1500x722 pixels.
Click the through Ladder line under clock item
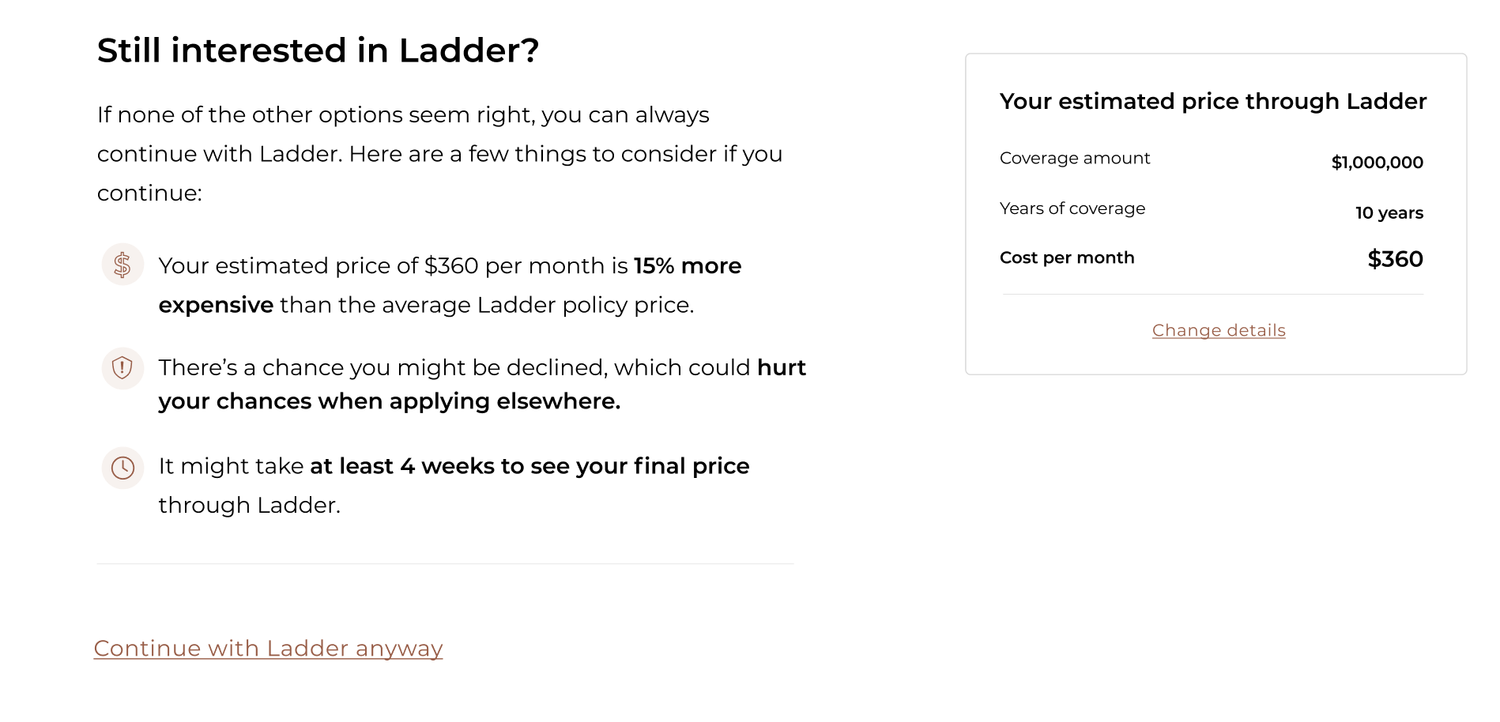249,505
